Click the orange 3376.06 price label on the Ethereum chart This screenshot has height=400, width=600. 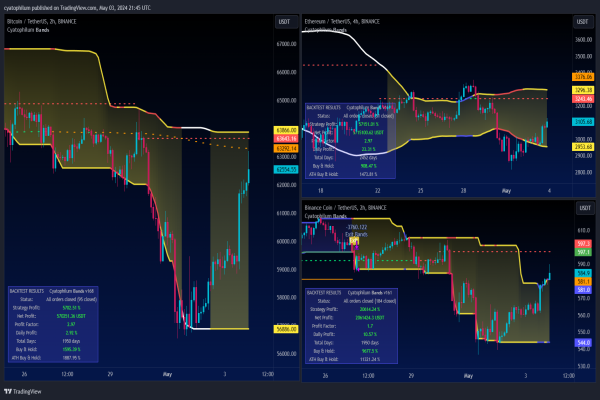pyautogui.click(x=583, y=77)
